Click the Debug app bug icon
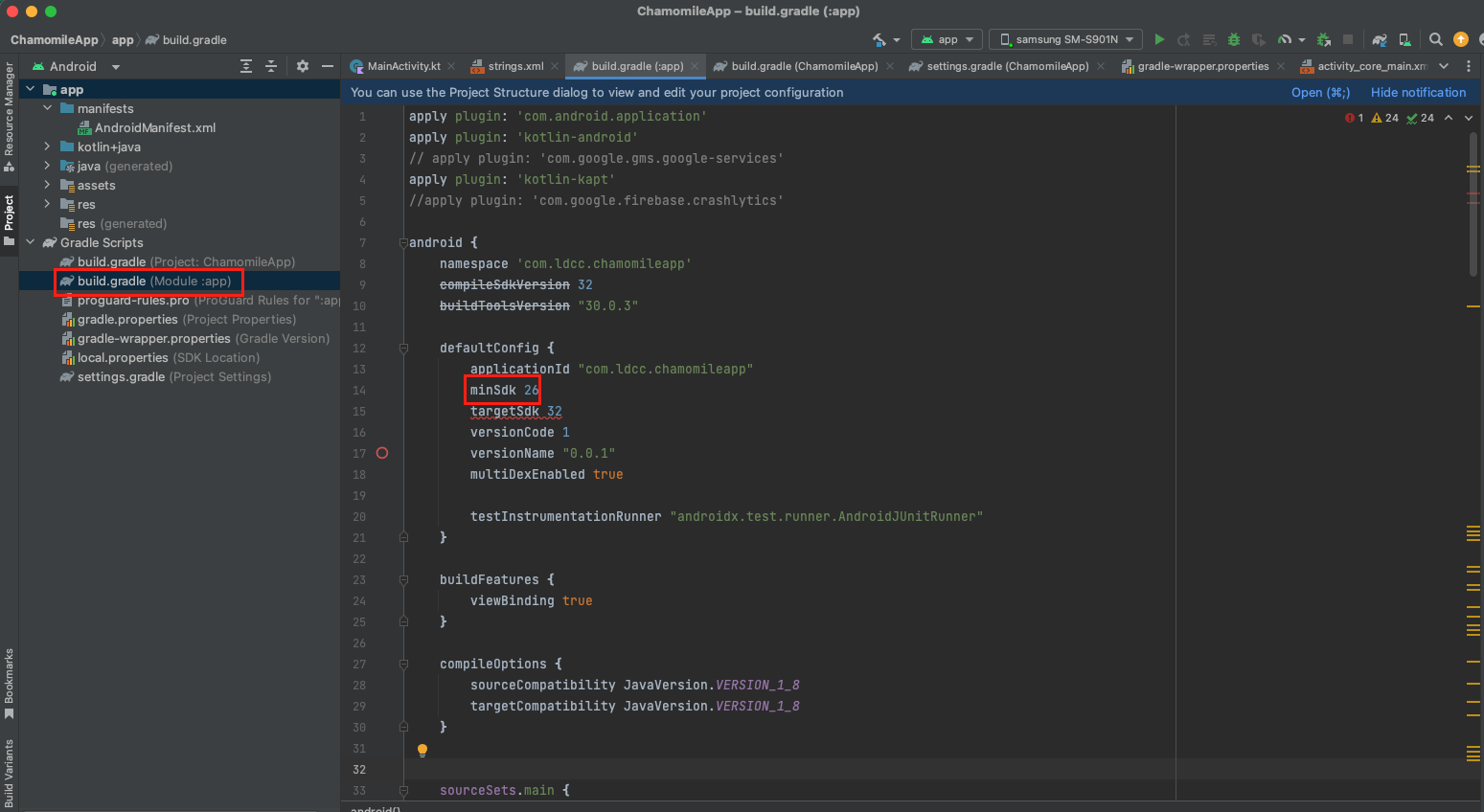This screenshot has width=1484, height=812. (x=1234, y=39)
